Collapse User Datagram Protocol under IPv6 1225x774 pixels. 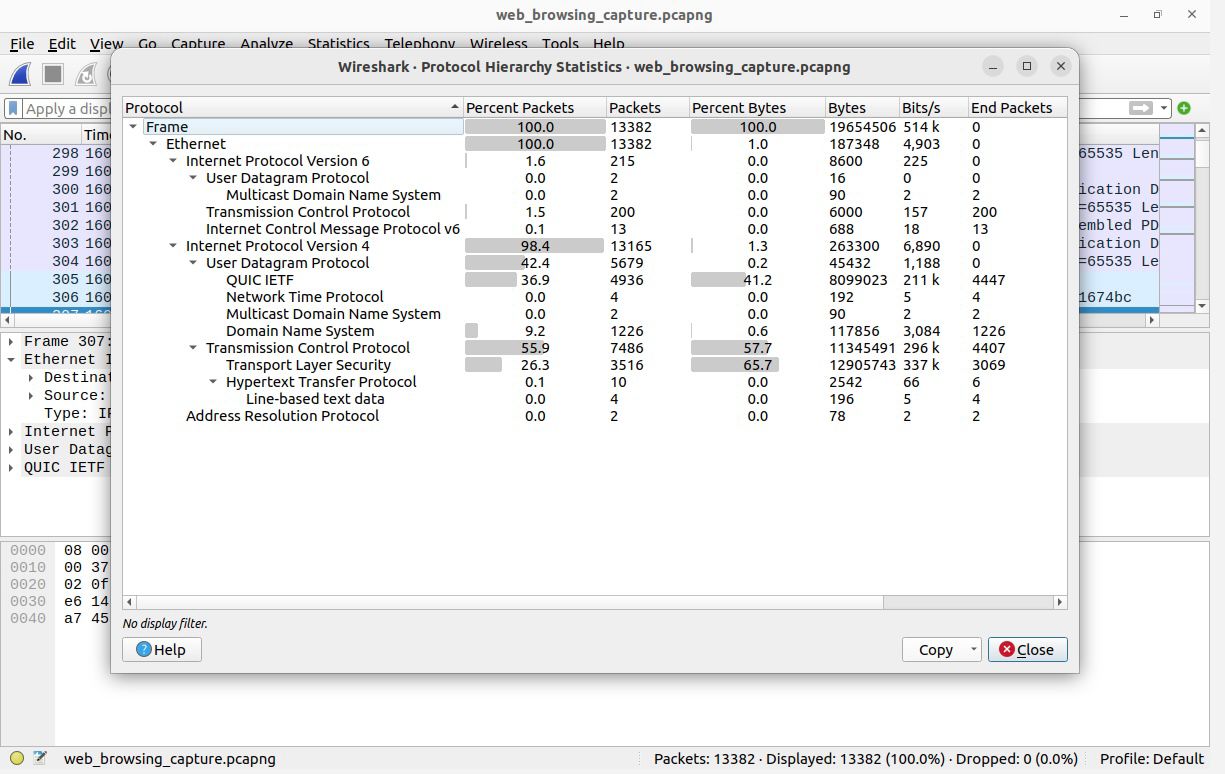pyautogui.click(x=193, y=178)
